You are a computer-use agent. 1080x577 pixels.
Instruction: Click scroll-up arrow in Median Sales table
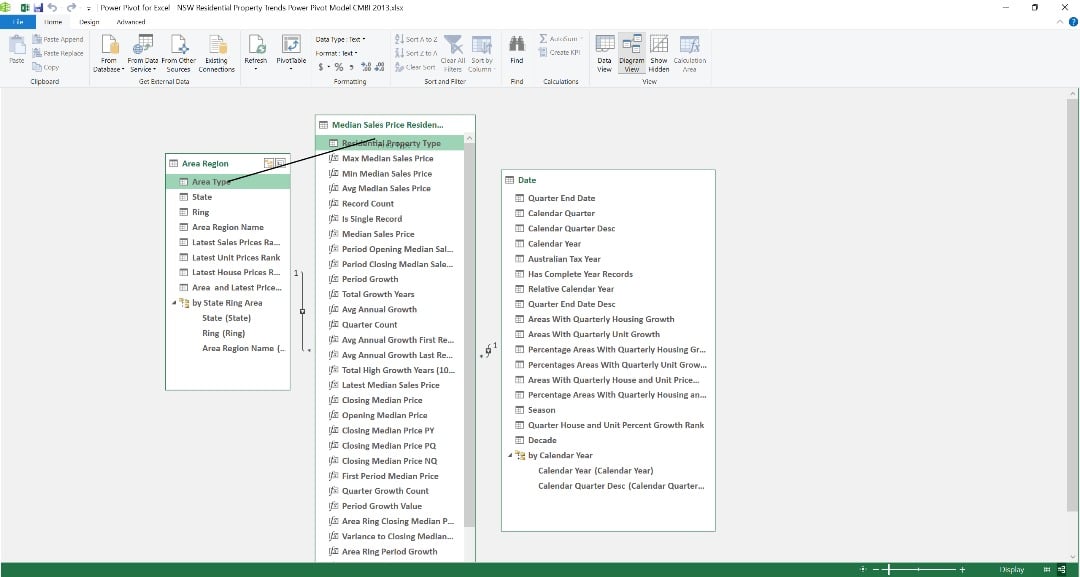tap(470, 138)
